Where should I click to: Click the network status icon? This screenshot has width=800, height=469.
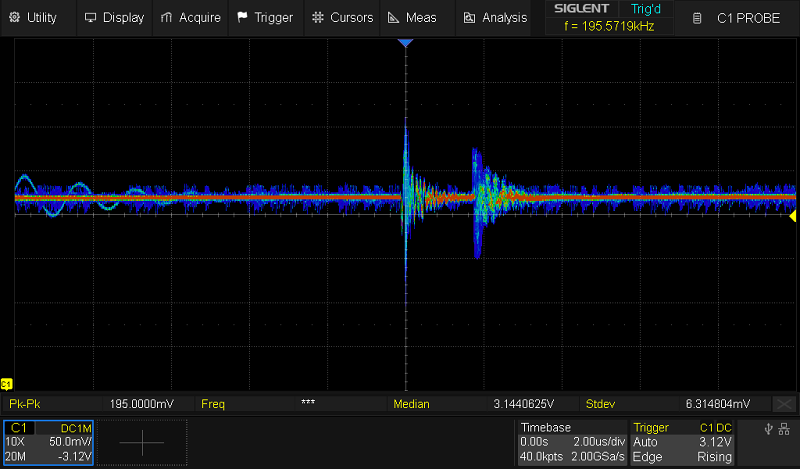point(785,430)
